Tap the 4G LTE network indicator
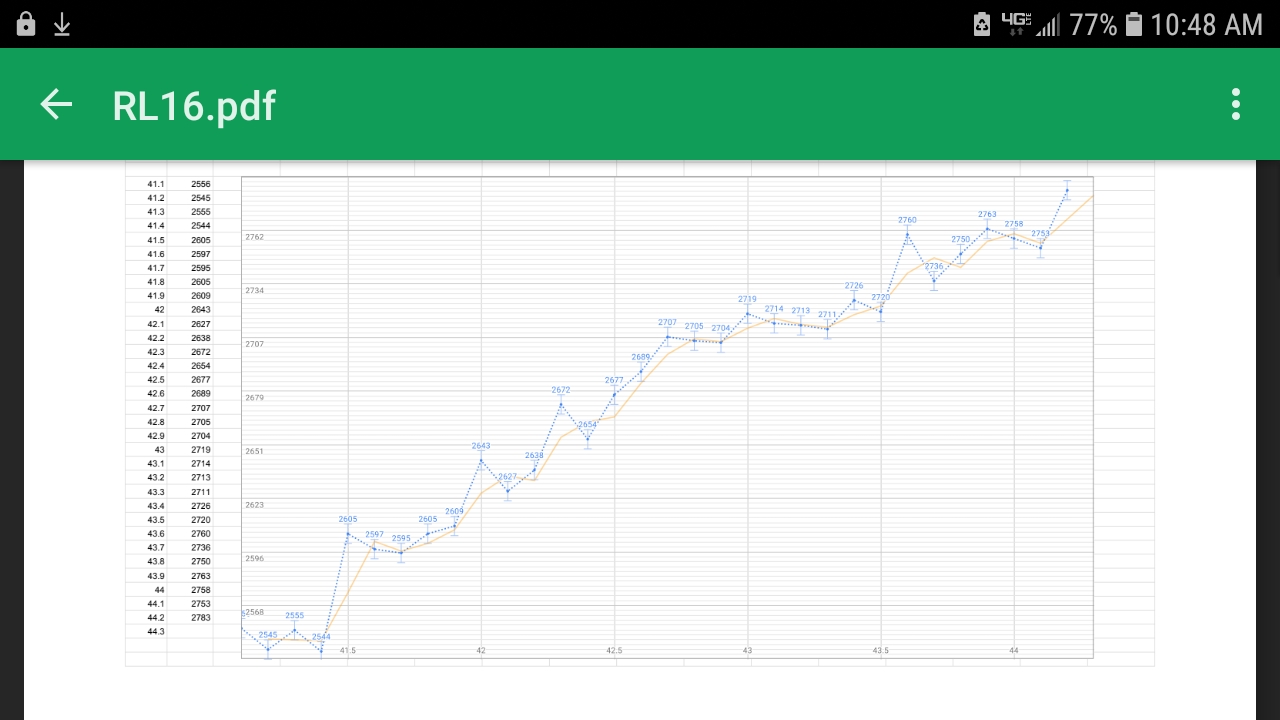The height and width of the screenshot is (720, 1280). click(1015, 24)
